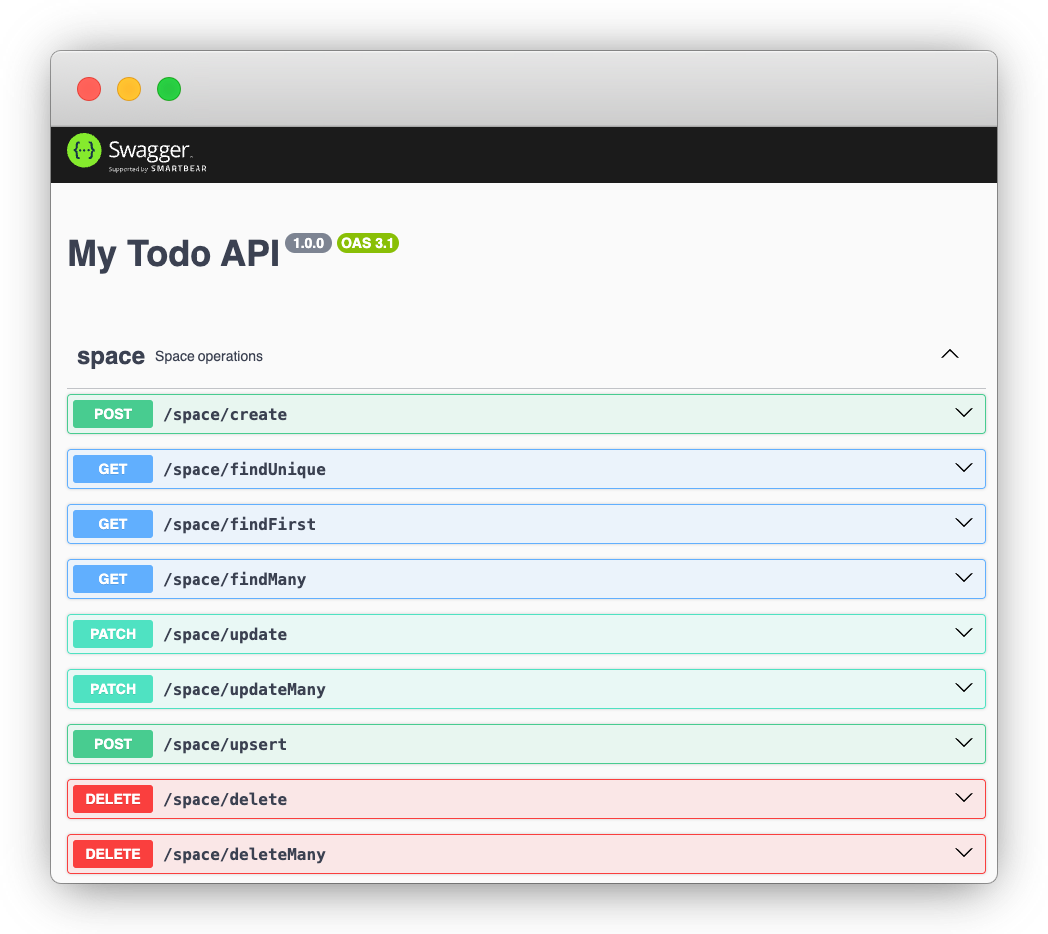Expand the /space/create endpoint
Image resolution: width=1048 pixels, height=934 pixels.
click(x=963, y=413)
